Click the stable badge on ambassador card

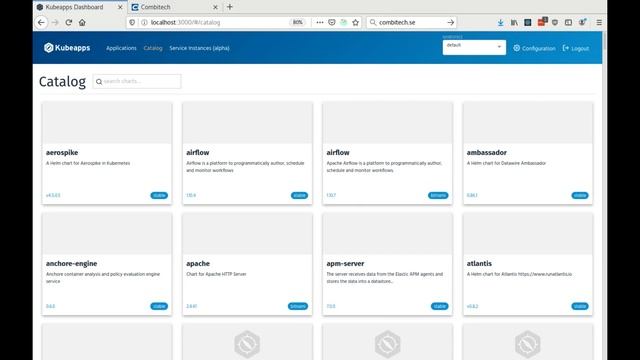pos(580,196)
